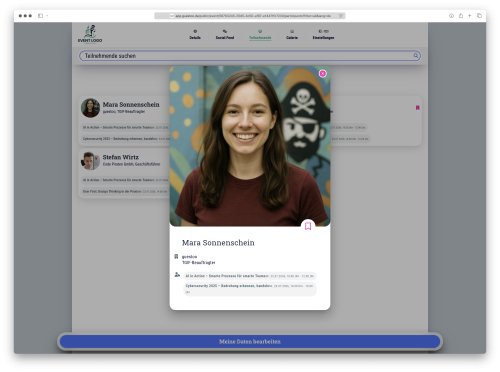Click the Event Logo image

click(x=90, y=34)
